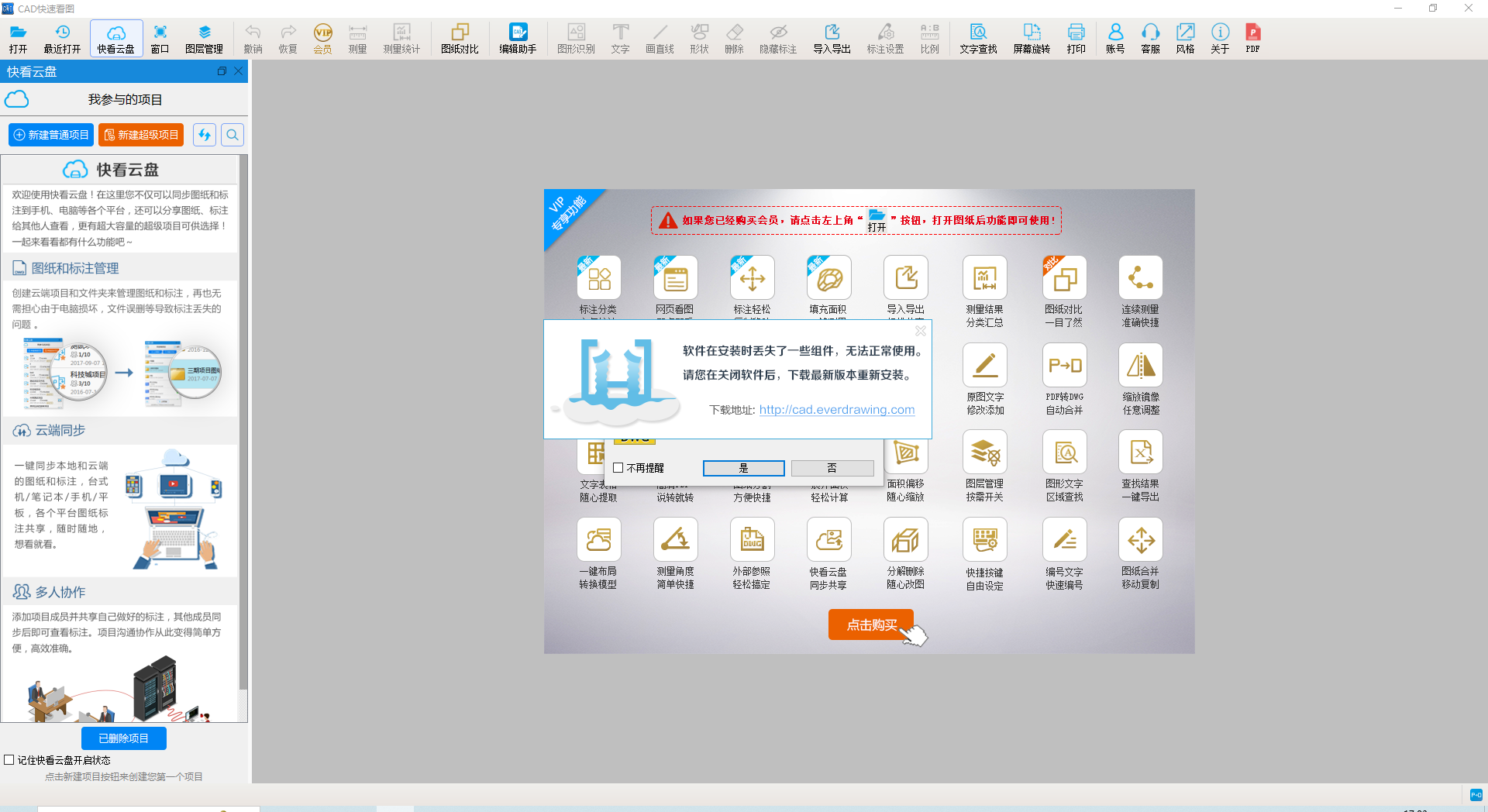Image resolution: width=1488 pixels, height=812 pixels.
Task: Click the 测量角度简单快捷 feature icon
Action: pyautogui.click(x=675, y=539)
